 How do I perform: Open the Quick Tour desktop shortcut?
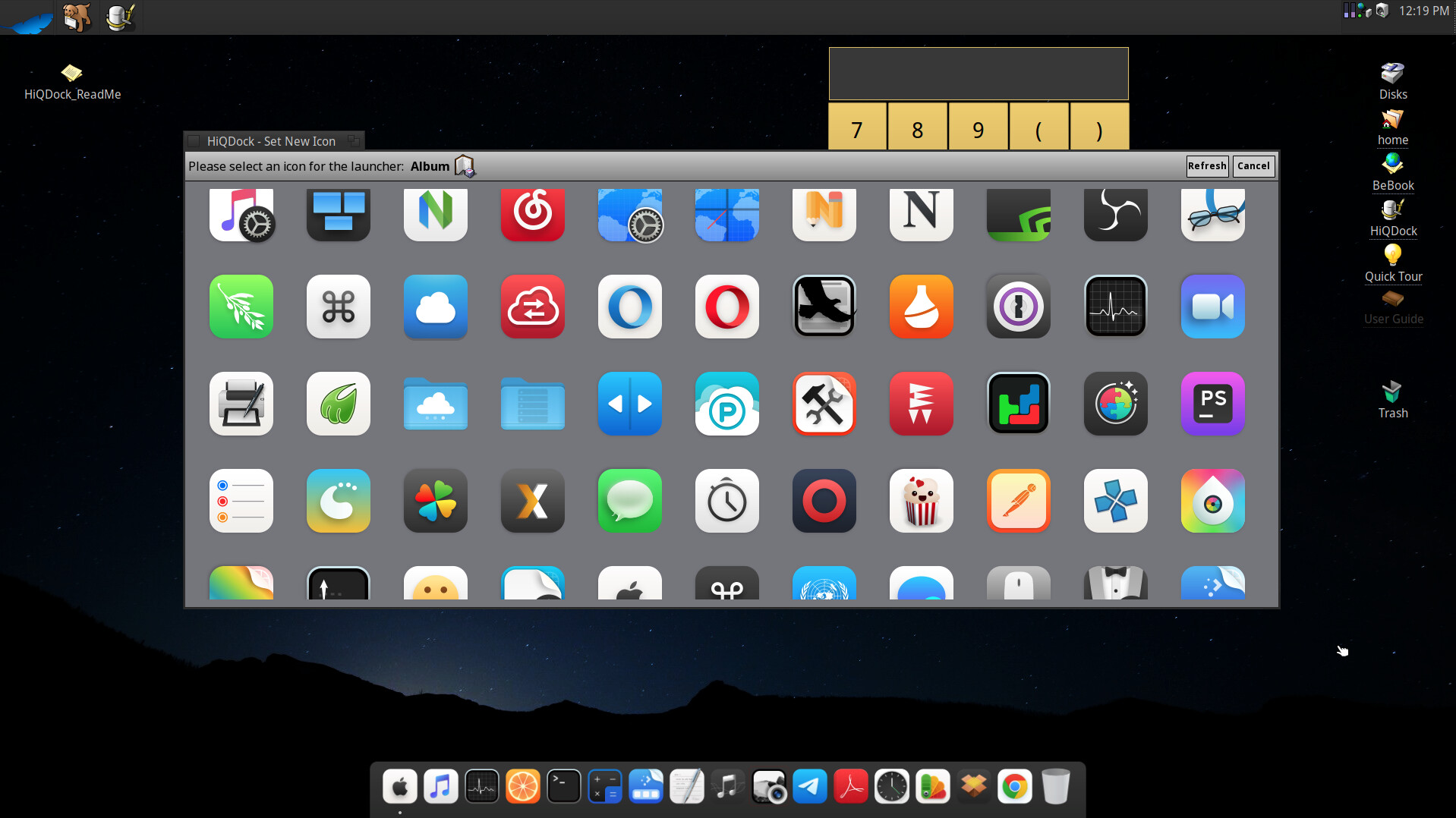click(x=1392, y=263)
